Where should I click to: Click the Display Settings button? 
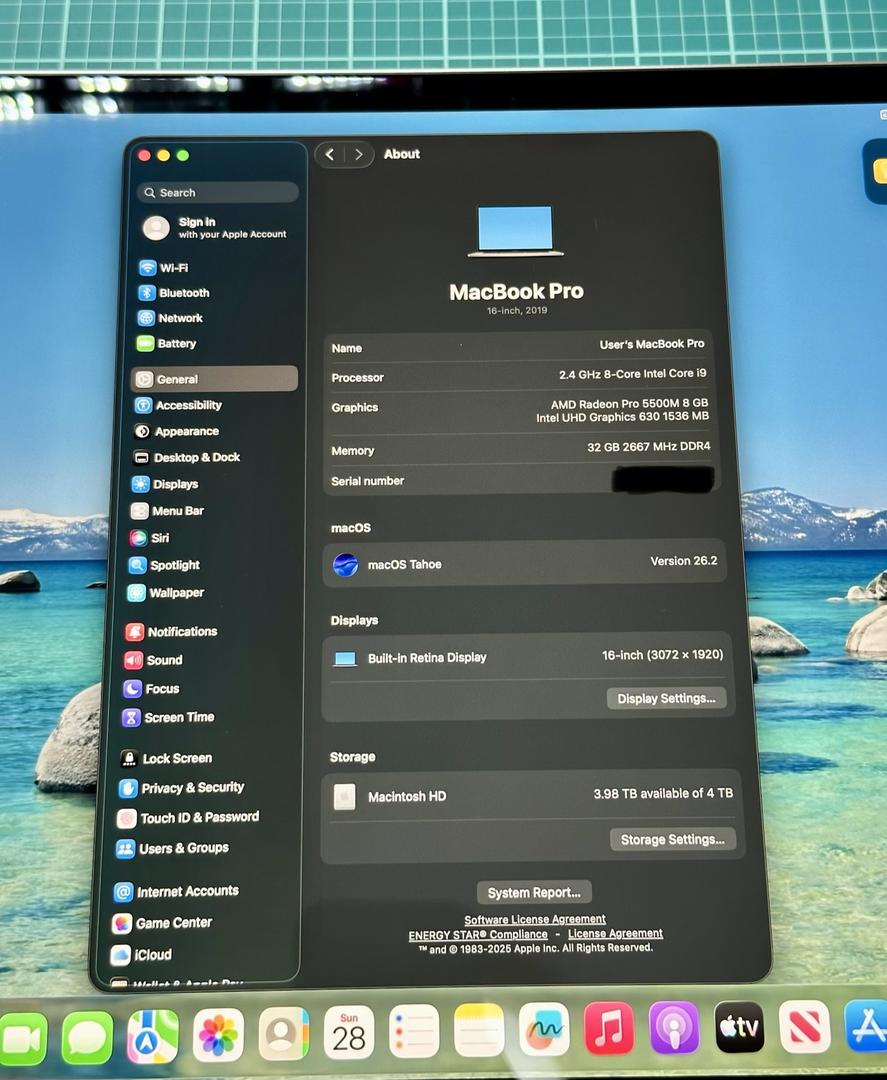point(666,698)
